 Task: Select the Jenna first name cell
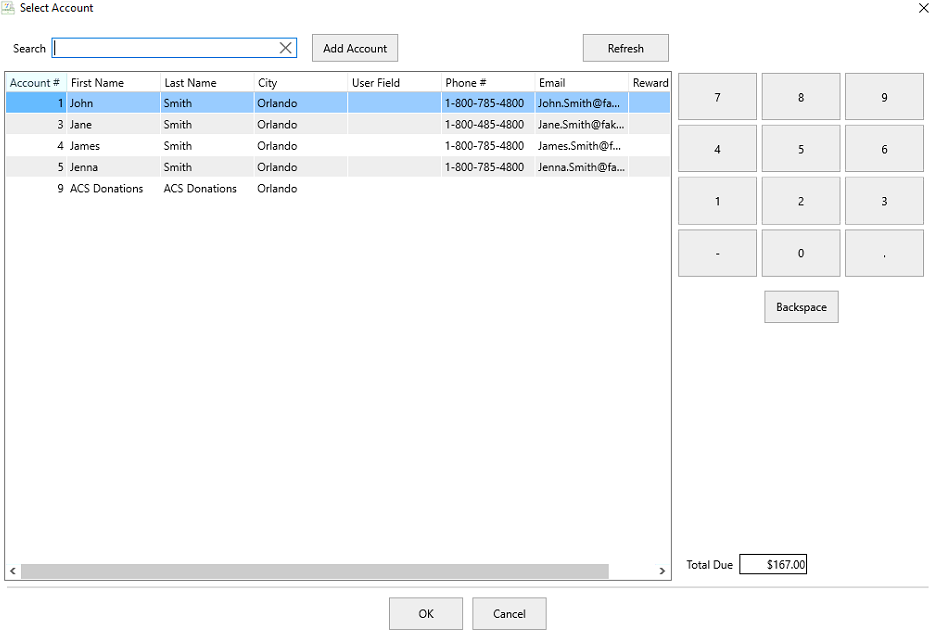click(113, 168)
